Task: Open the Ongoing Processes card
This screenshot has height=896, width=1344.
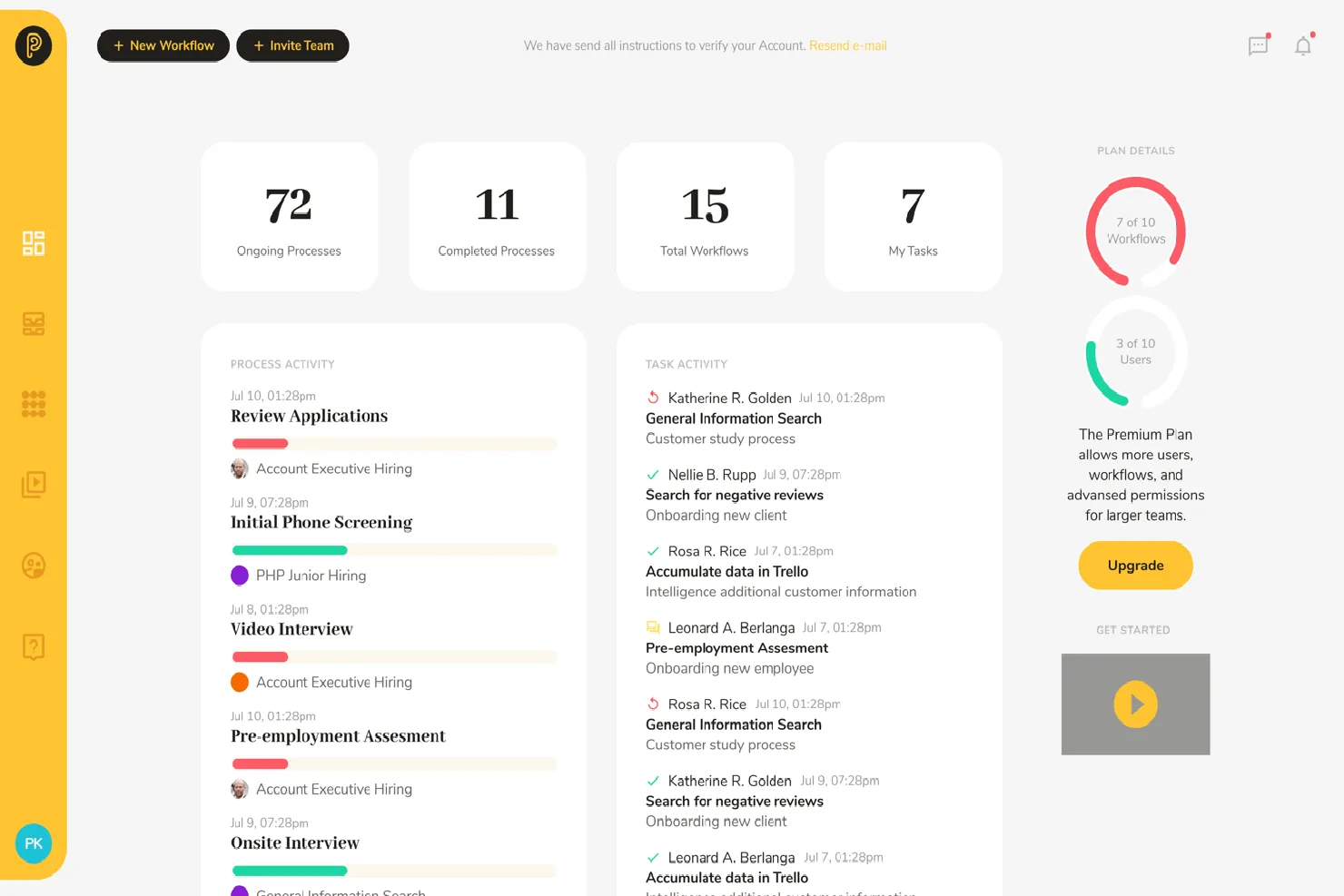Action: tap(289, 217)
